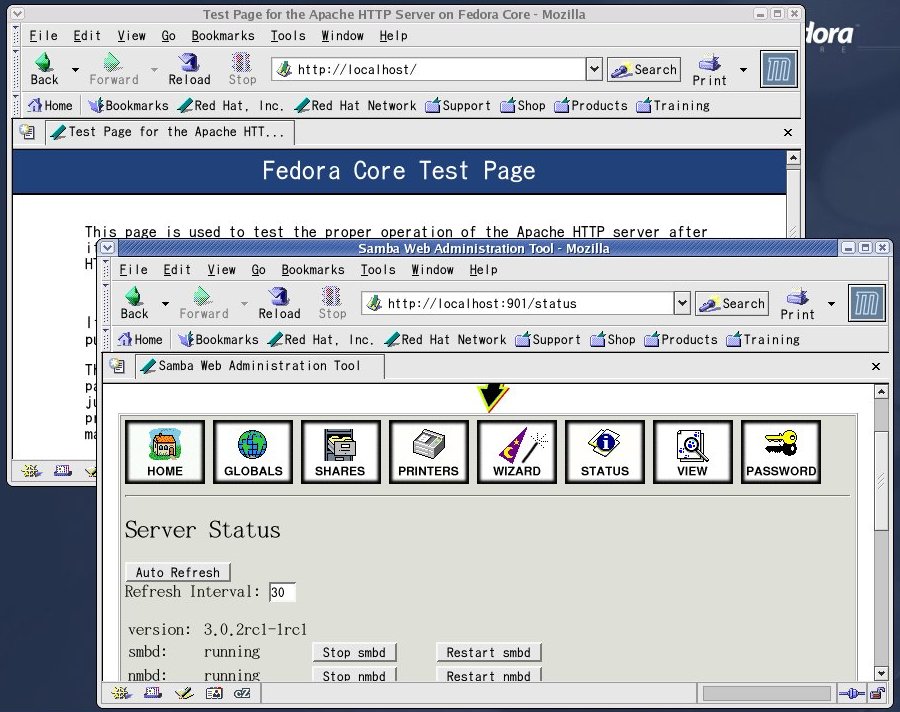Open the Samba HOME page icon
The height and width of the screenshot is (712, 900).
coord(165,451)
